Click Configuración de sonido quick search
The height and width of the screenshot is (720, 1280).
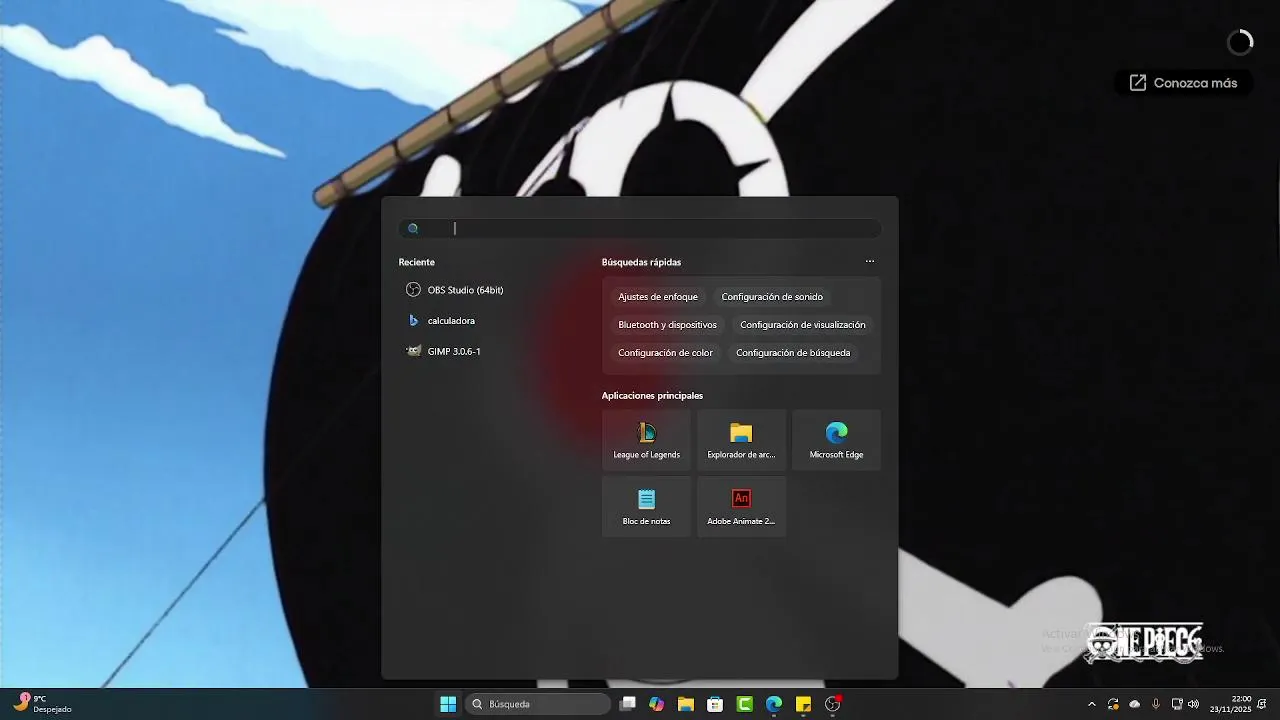[x=772, y=297]
